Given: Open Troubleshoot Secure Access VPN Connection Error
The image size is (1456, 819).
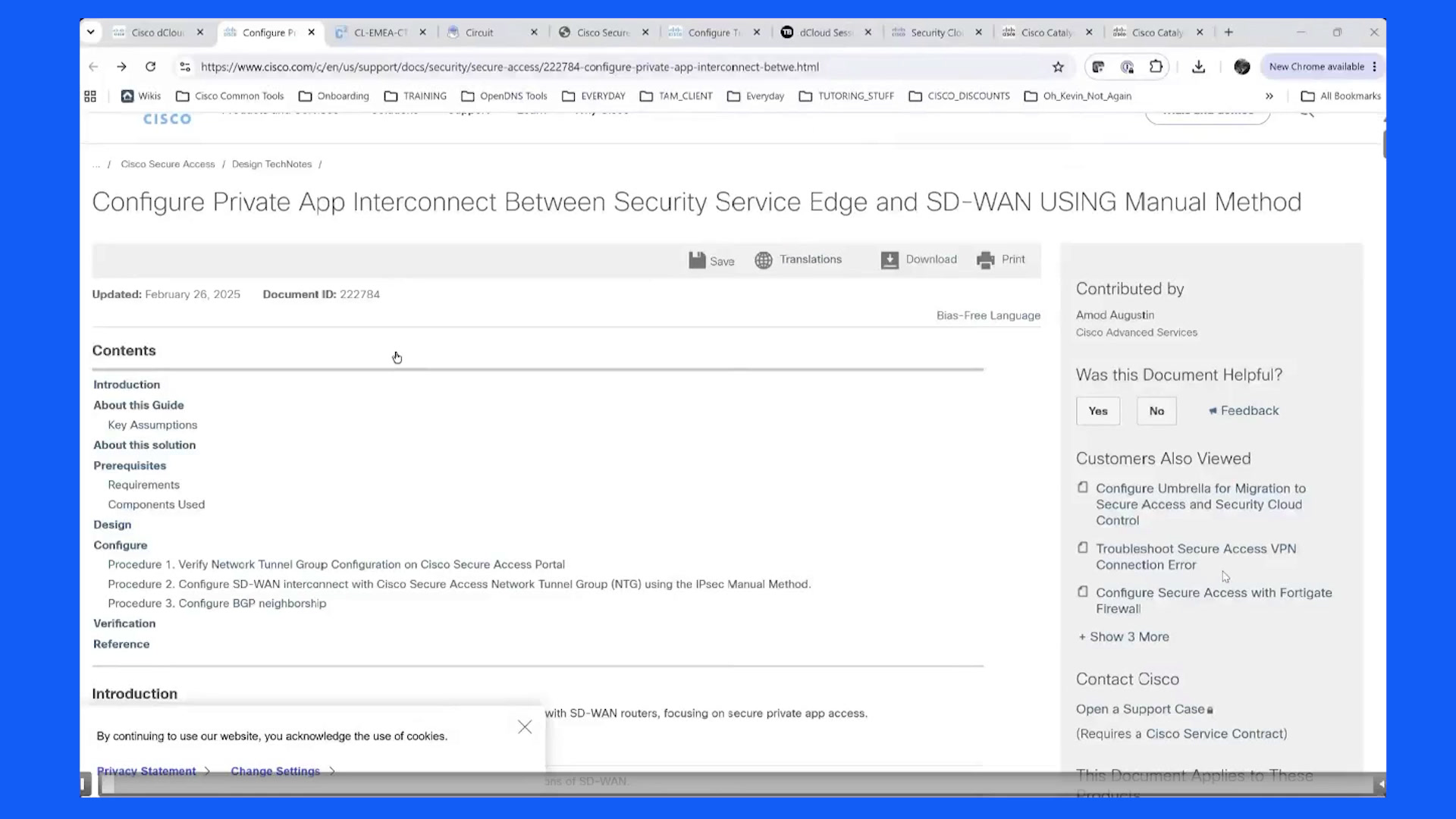Looking at the screenshot, I should (x=1196, y=557).
